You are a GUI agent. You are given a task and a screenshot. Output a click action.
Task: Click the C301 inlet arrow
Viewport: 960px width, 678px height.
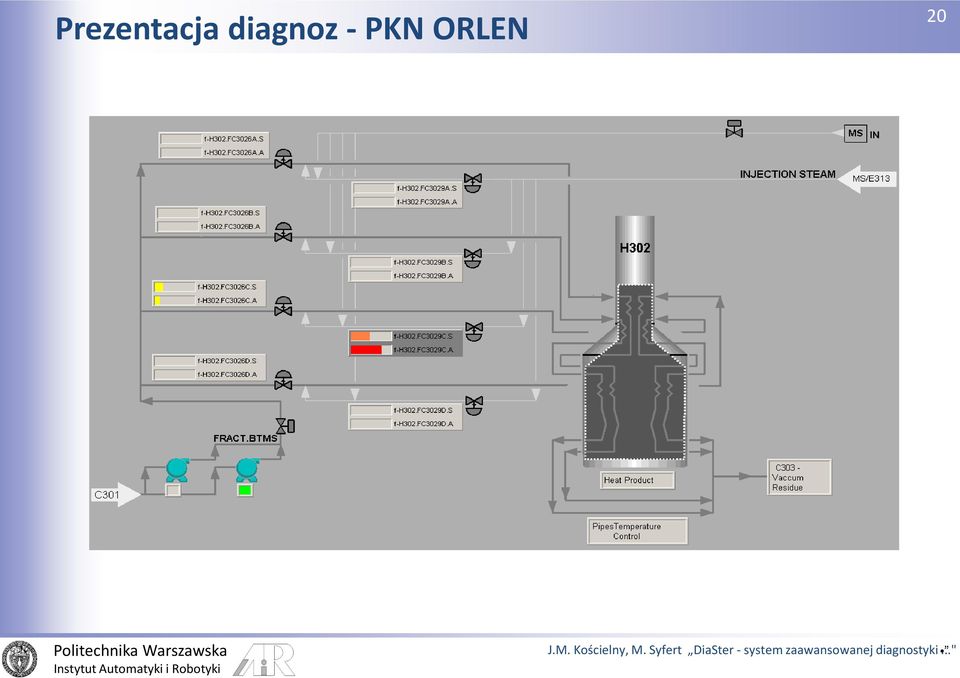[116, 495]
